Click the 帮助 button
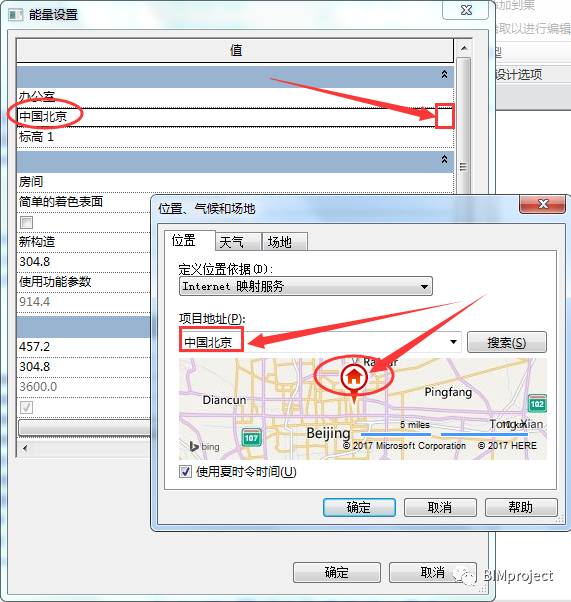 point(521,508)
